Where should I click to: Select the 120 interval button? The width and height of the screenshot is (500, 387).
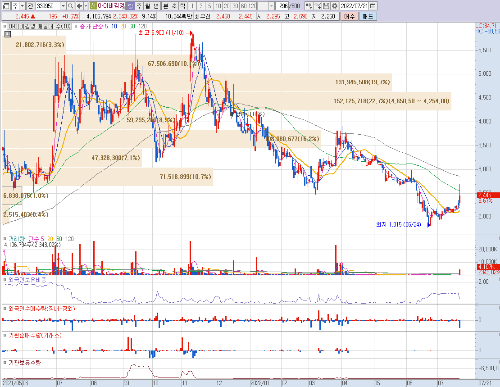point(252,6)
